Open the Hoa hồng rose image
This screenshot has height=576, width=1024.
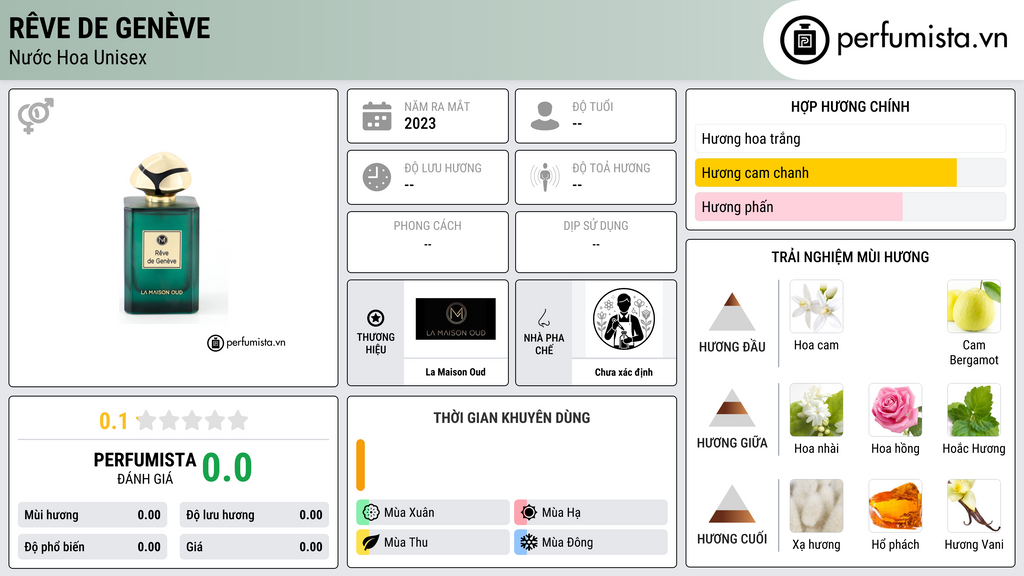click(895, 410)
